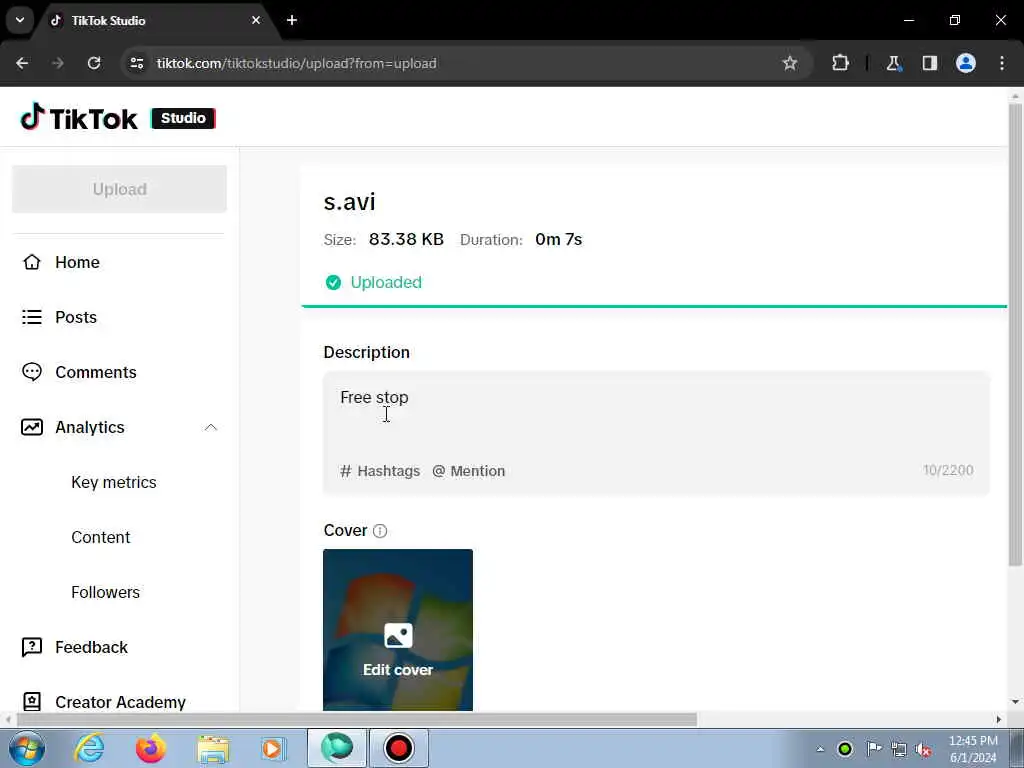Click the s.avi file name heading

coord(349,202)
